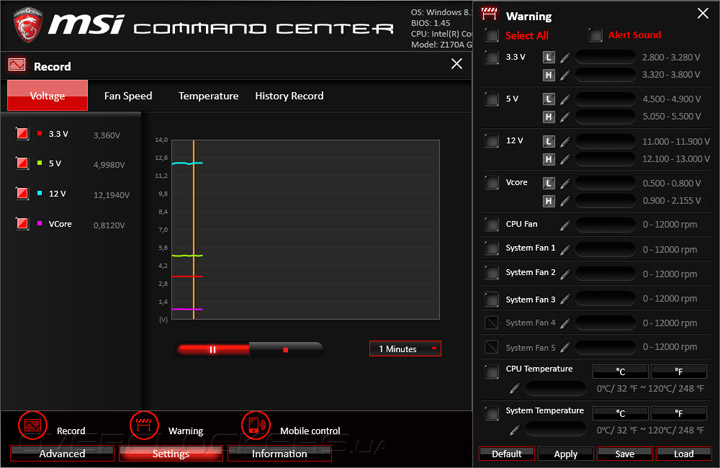Click the L low-limit icon for 5 V
This screenshot has height=468, width=720.
click(x=548, y=99)
